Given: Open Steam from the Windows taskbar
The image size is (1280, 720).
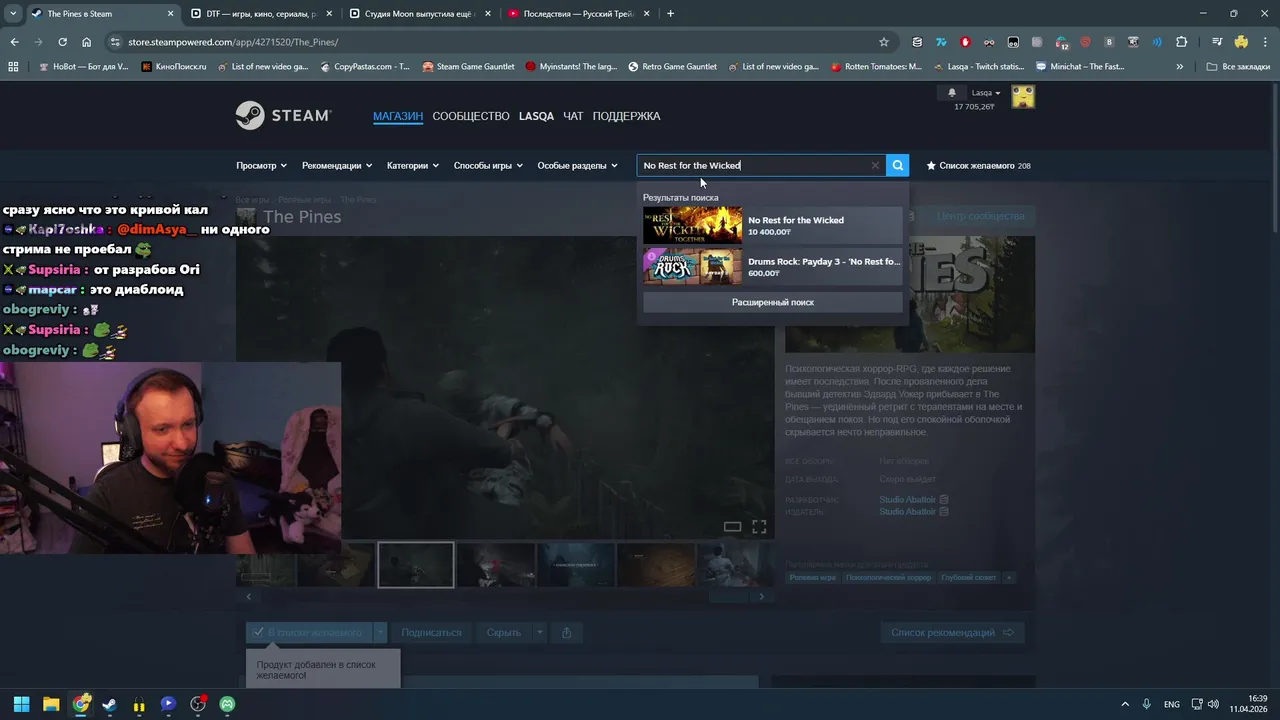Looking at the screenshot, I should coord(109,704).
